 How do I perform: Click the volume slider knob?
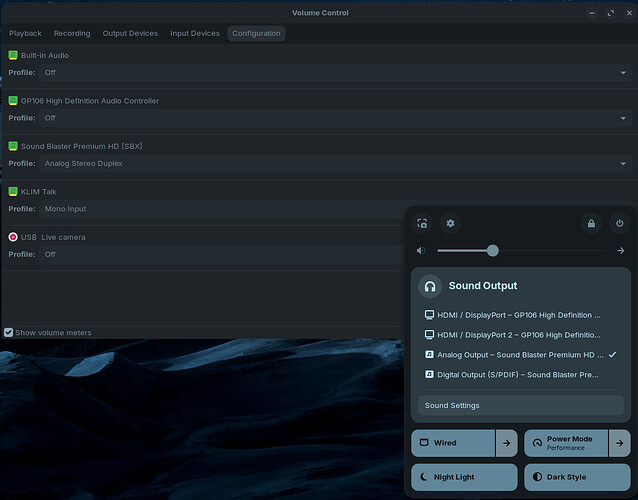pyautogui.click(x=493, y=251)
